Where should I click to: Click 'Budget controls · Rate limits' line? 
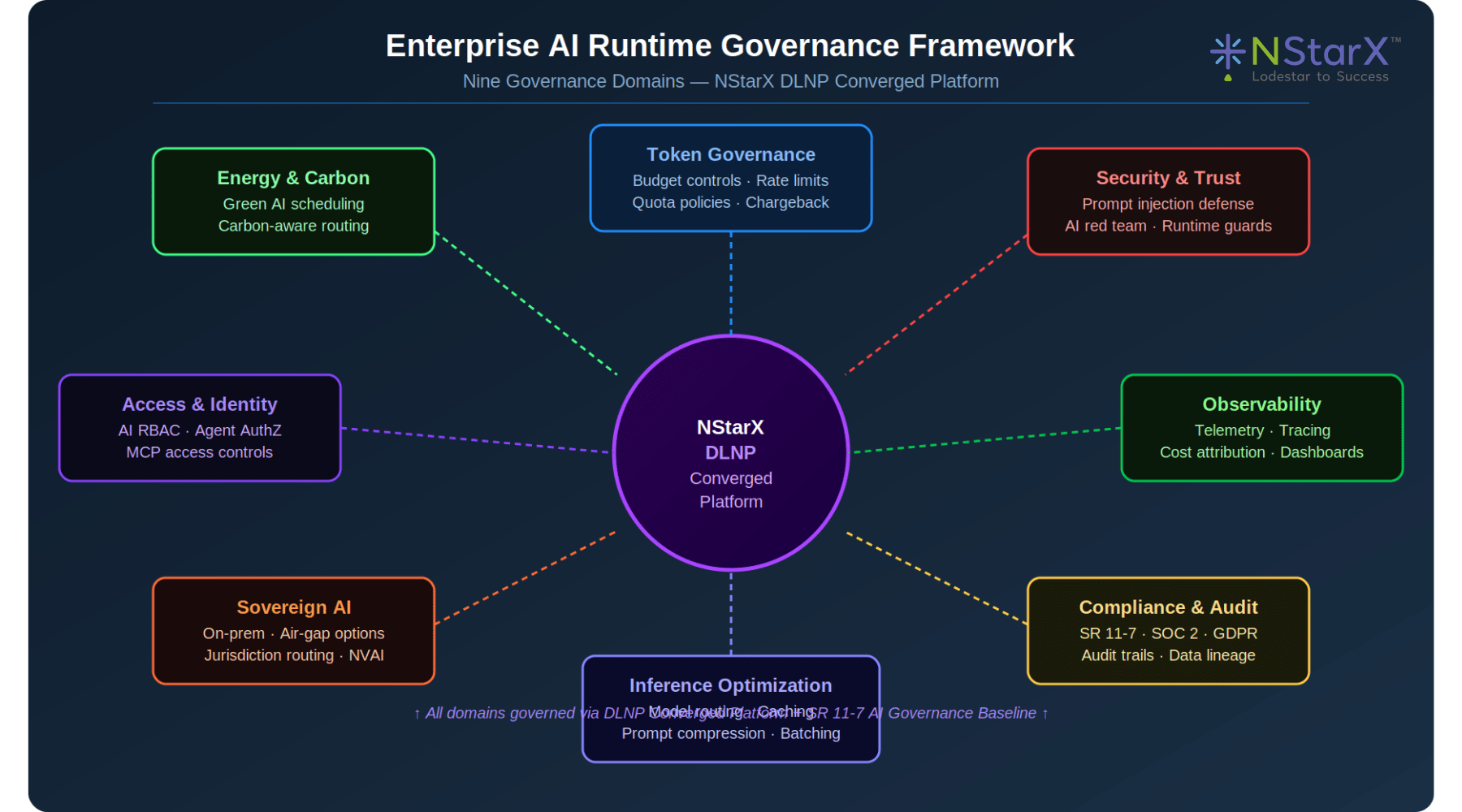pos(731,180)
